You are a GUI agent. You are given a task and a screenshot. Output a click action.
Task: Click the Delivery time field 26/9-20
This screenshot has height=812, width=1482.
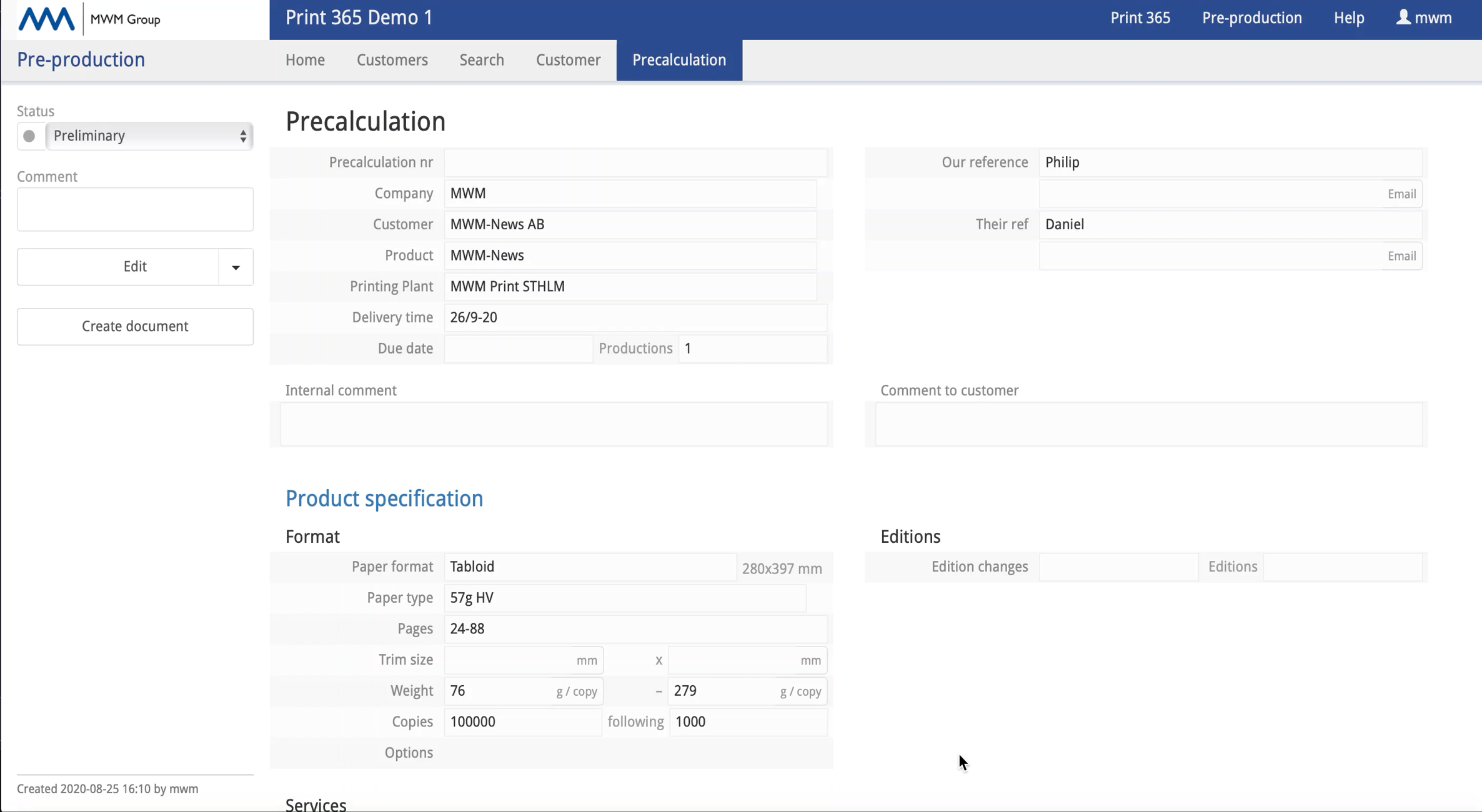pyautogui.click(x=635, y=318)
